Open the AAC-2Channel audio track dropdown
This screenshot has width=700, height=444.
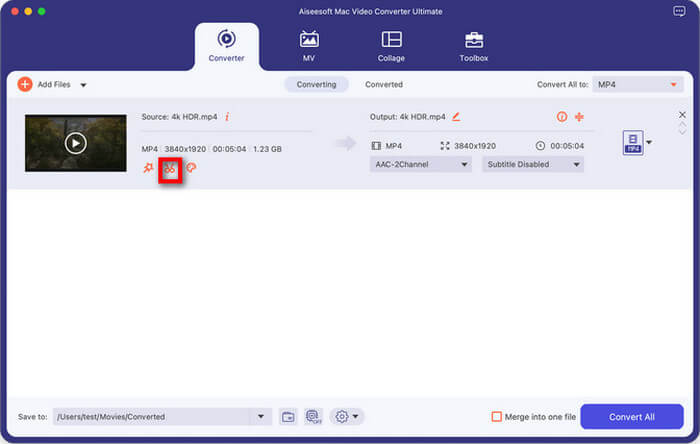(x=421, y=164)
